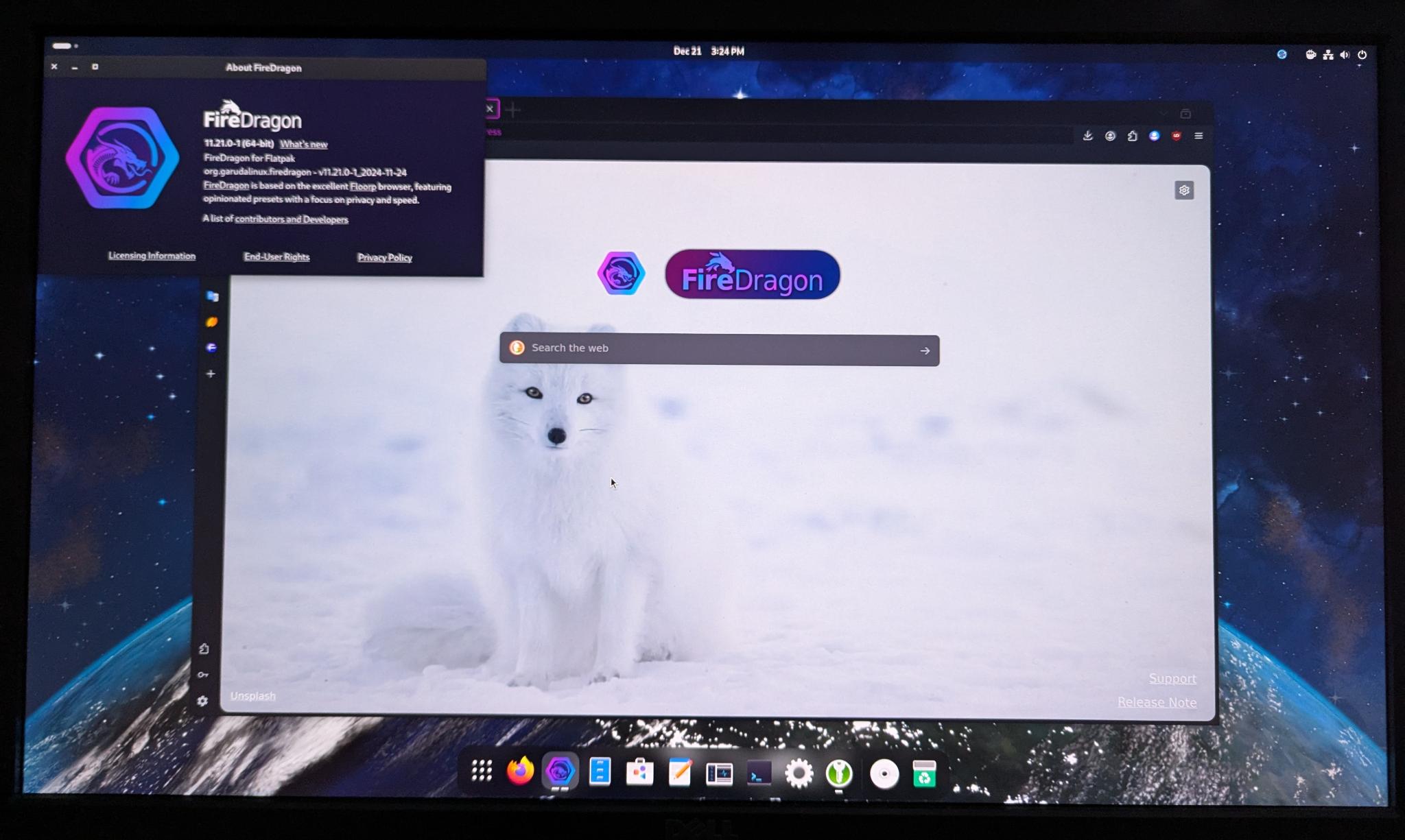This screenshot has height=840, width=1405.
Task: Open the FireDragon link in About text
Action: [x=226, y=186]
